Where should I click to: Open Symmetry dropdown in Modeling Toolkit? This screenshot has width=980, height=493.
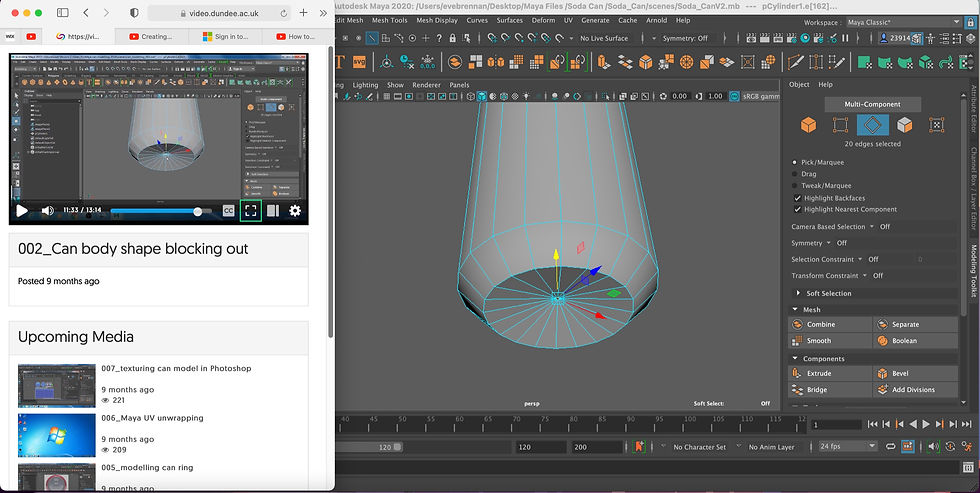click(829, 243)
